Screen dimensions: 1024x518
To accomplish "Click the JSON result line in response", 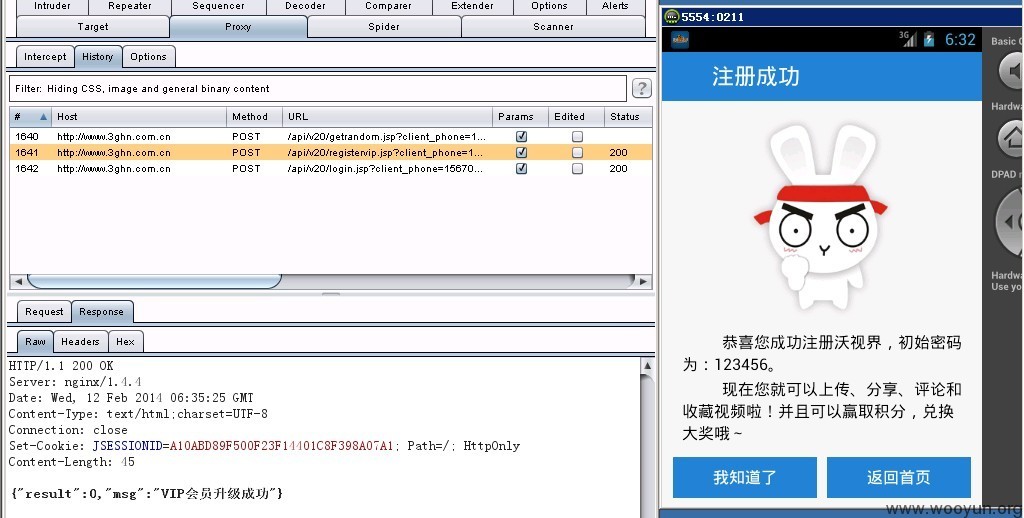I will point(147,494).
